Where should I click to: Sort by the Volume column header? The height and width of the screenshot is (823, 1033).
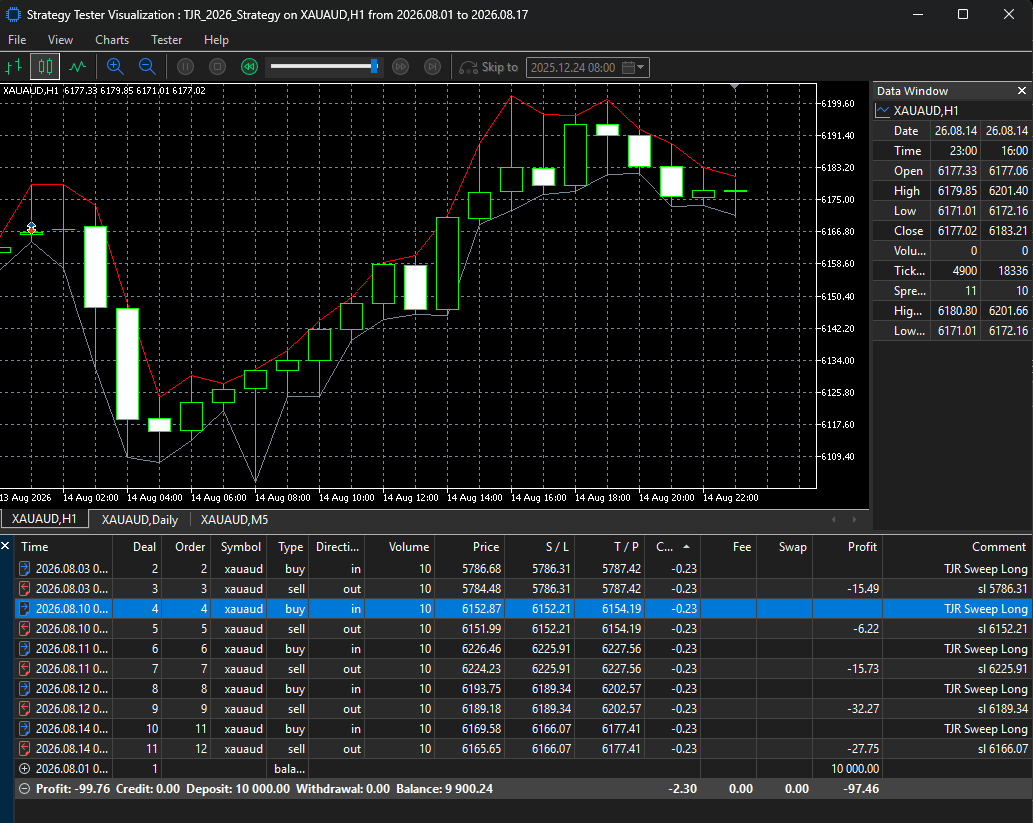tap(400, 546)
